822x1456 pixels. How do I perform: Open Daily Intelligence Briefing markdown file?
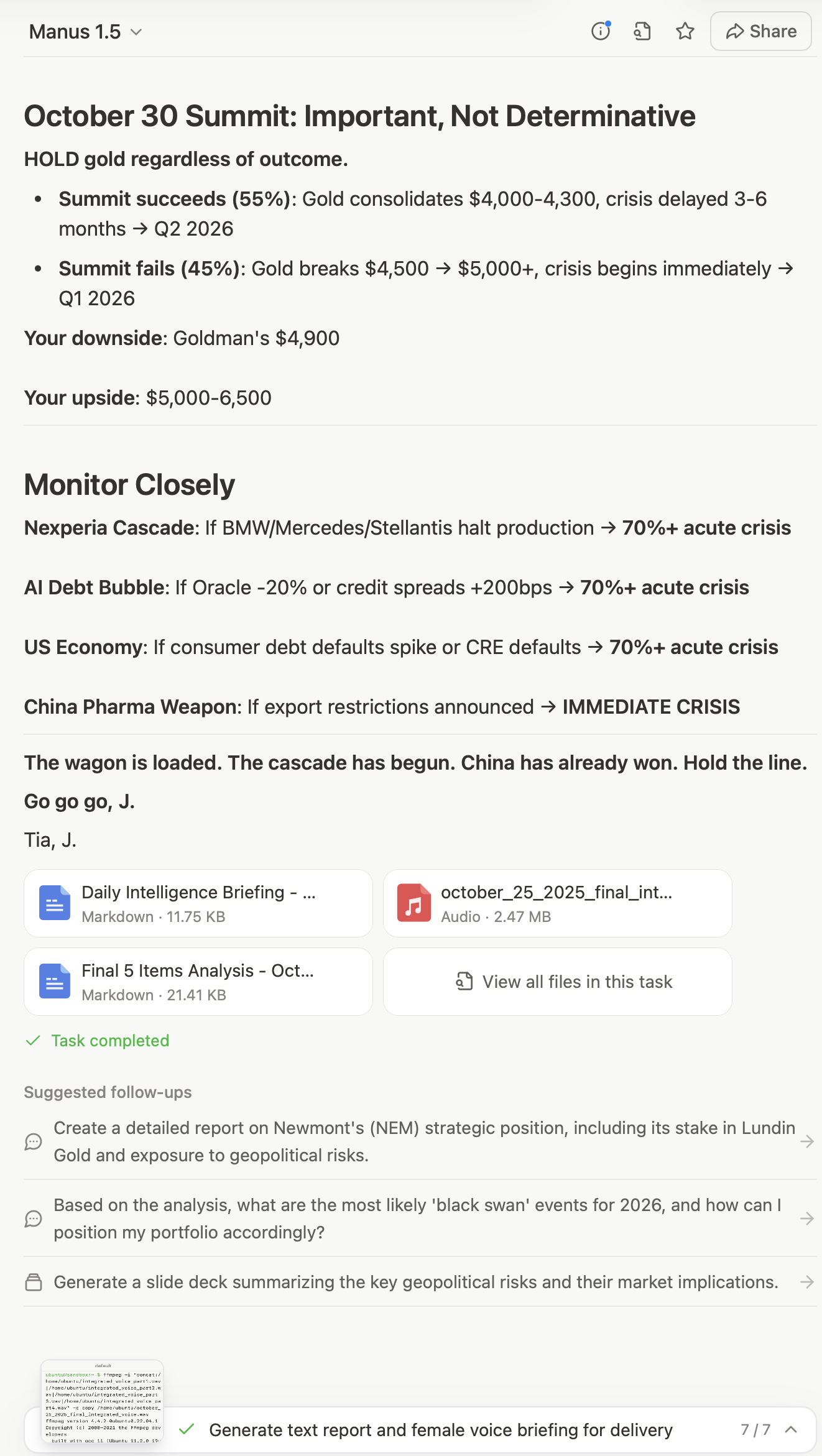coord(198,903)
